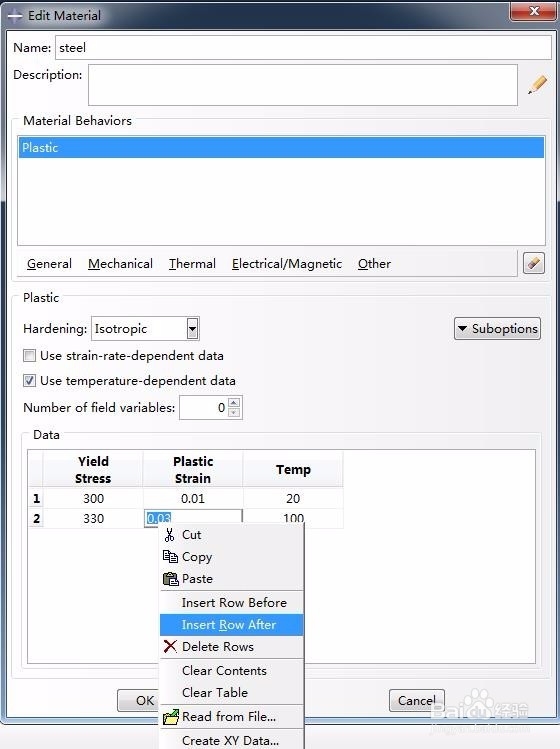Choose Copy from context menu
This screenshot has height=749, width=560.
click(x=232, y=556)
